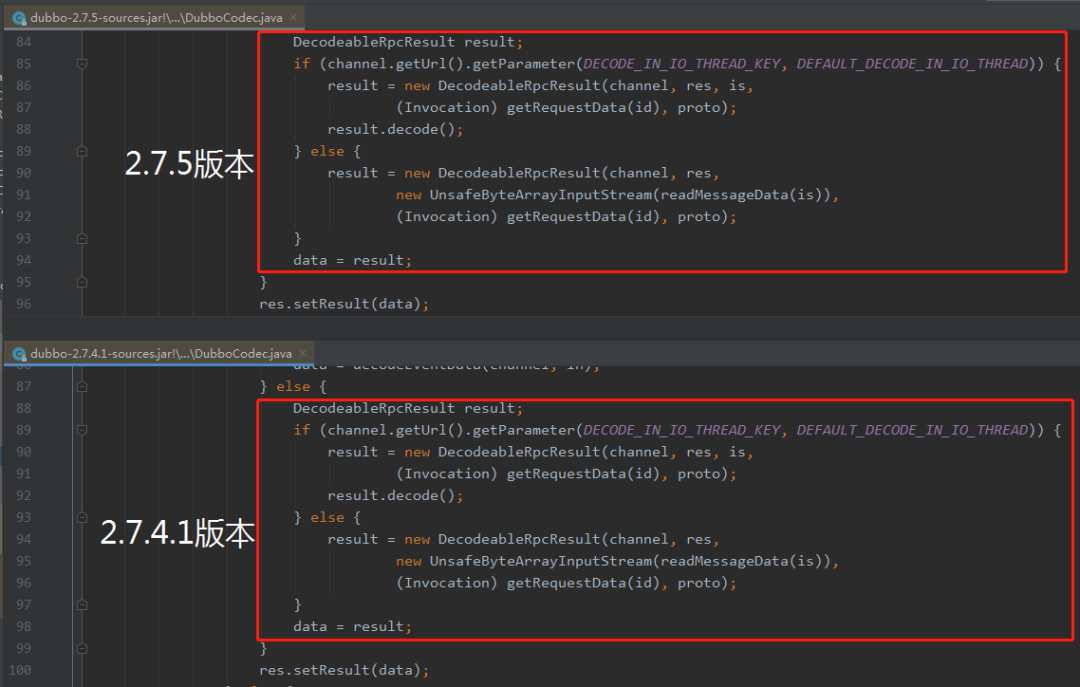The width and height of the screenshot is (1080, 687).
Task: Click line number 88 in bottom editor gutter
Action: coord(23,408)
